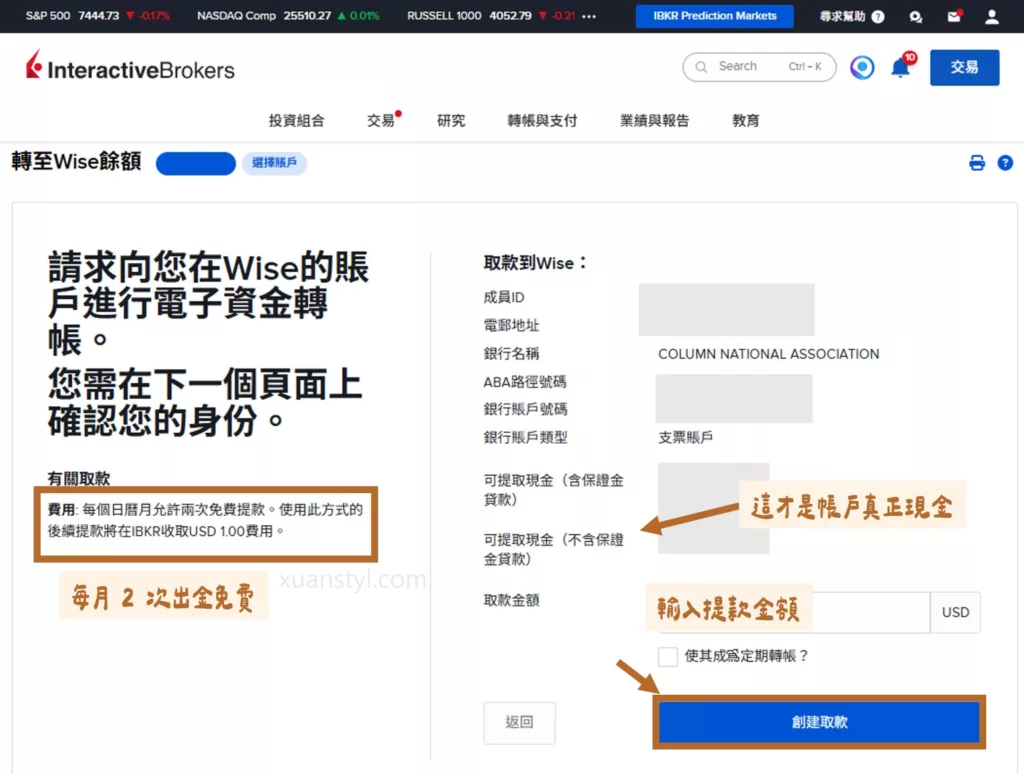The height and width of the screenshot is (774, 1024).
Task: Open the 教育 menu
Action: [x=745, y=120]
